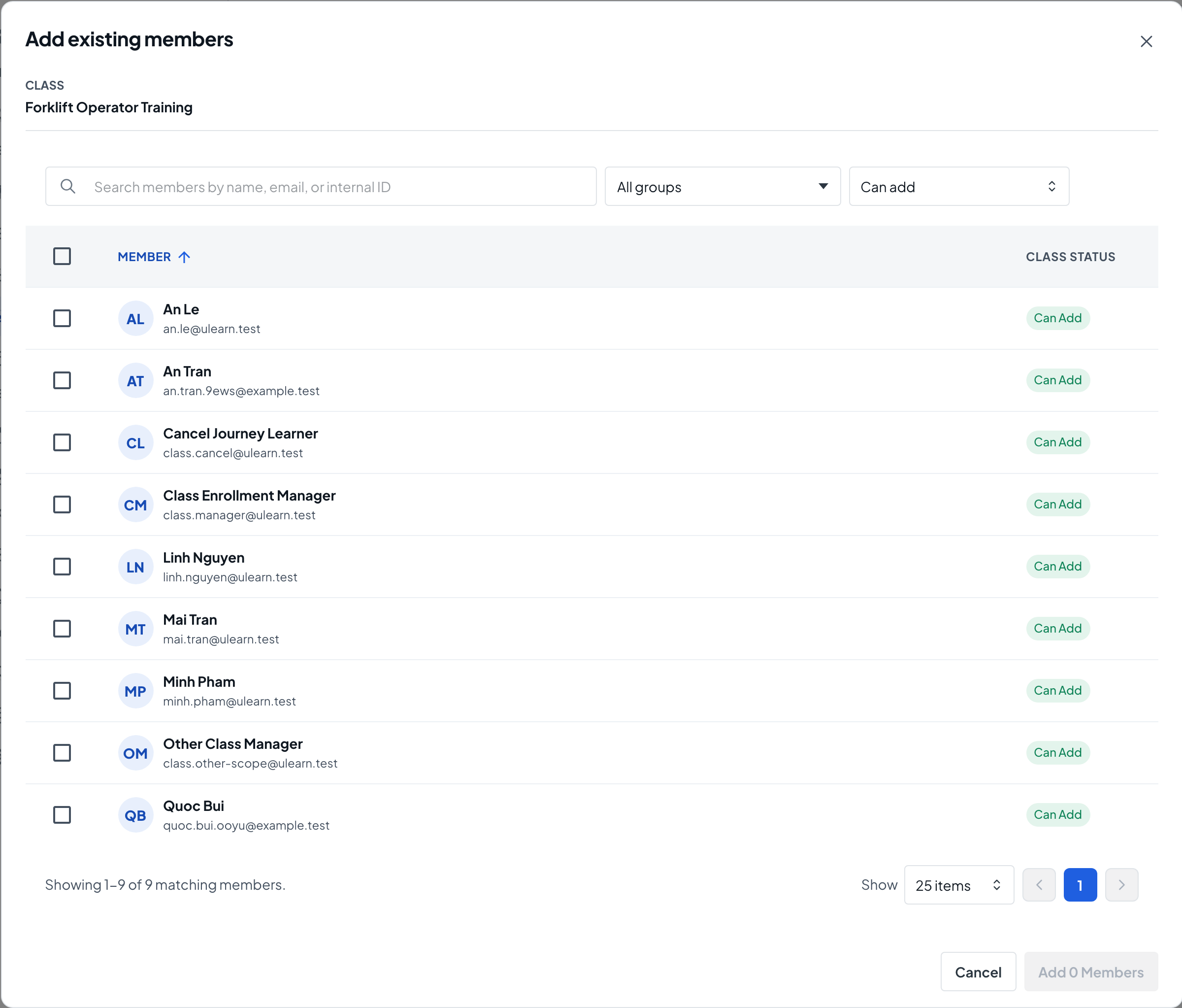1182x1008 pixels.
Task: Click the CL avatar icon
Action: click(136, 443)
